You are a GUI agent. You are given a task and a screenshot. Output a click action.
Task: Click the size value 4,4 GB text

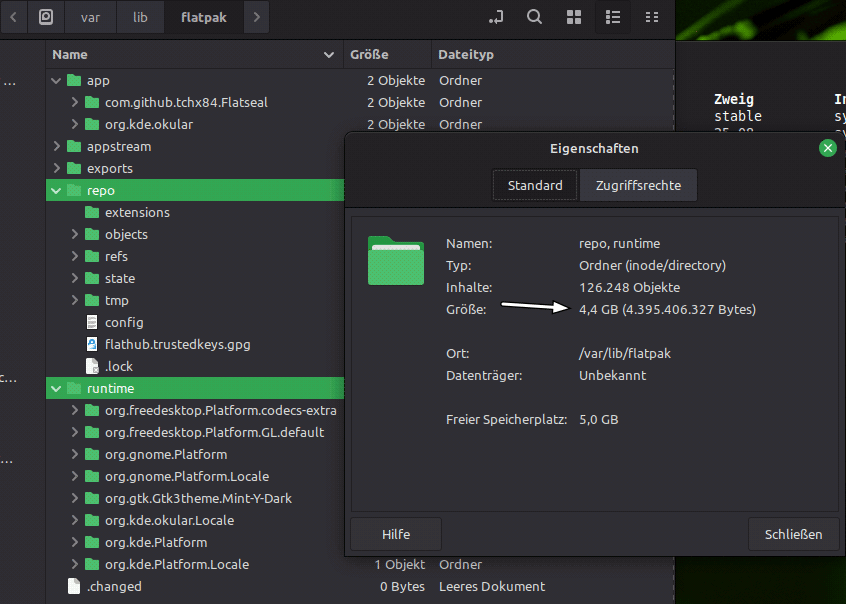[x=667, y=309]
